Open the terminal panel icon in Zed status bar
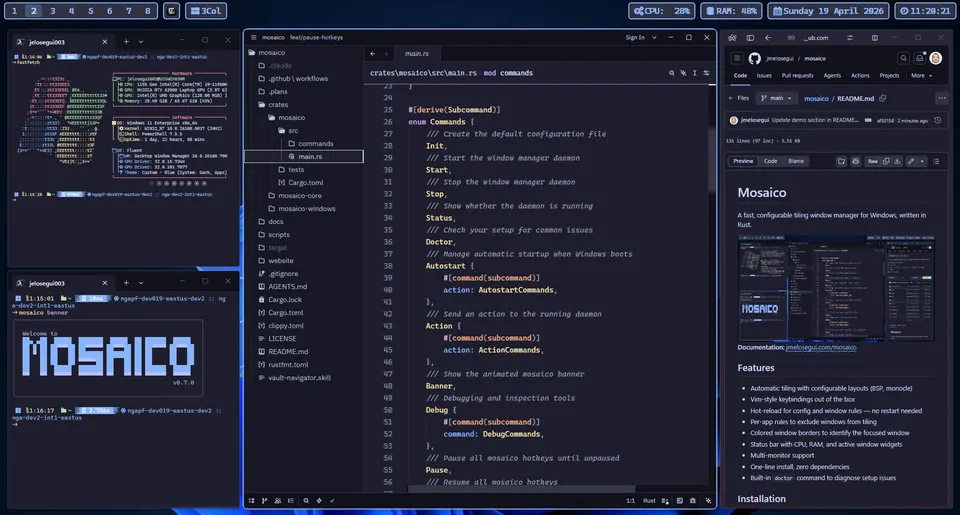Screen dimensions: 960x515 [x=680, y=500]
